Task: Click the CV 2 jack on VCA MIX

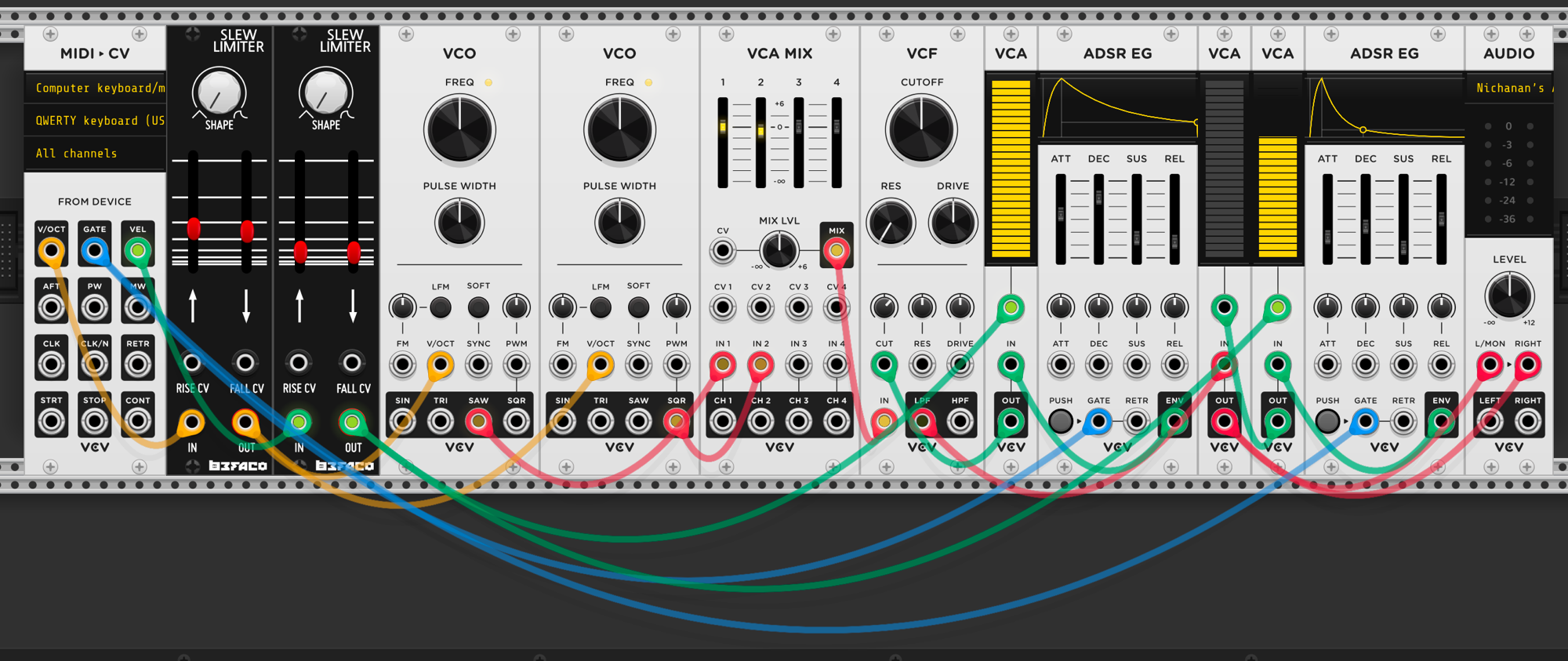Action: click(760, 307)
